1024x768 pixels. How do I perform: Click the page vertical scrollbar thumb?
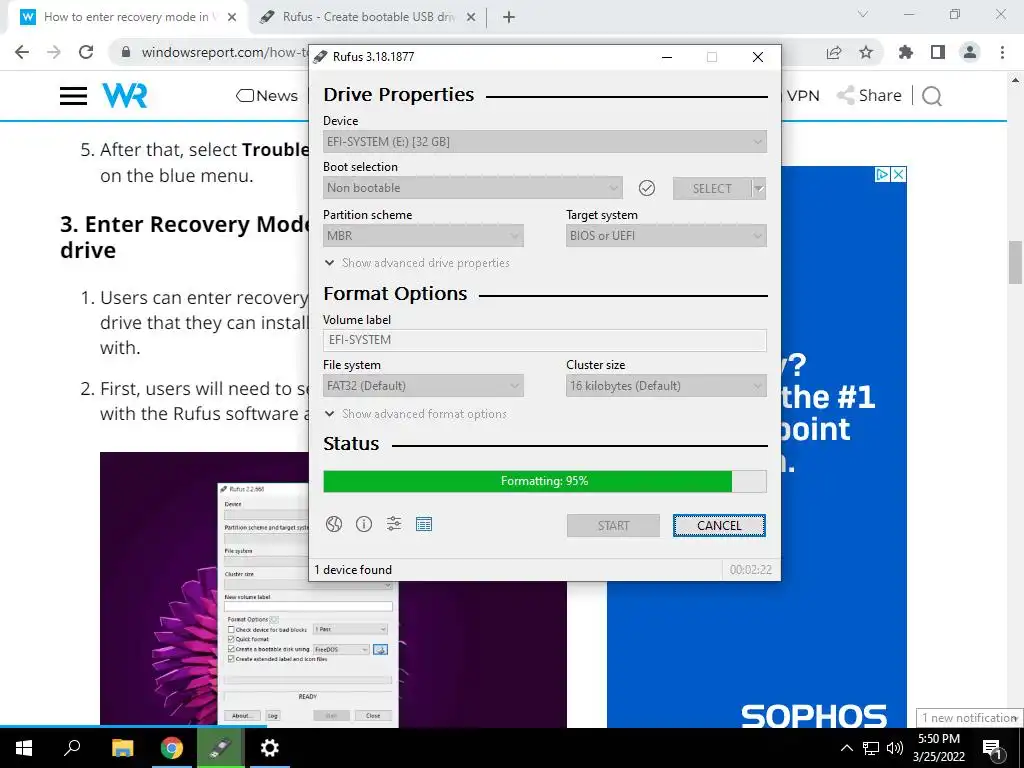1015,262
